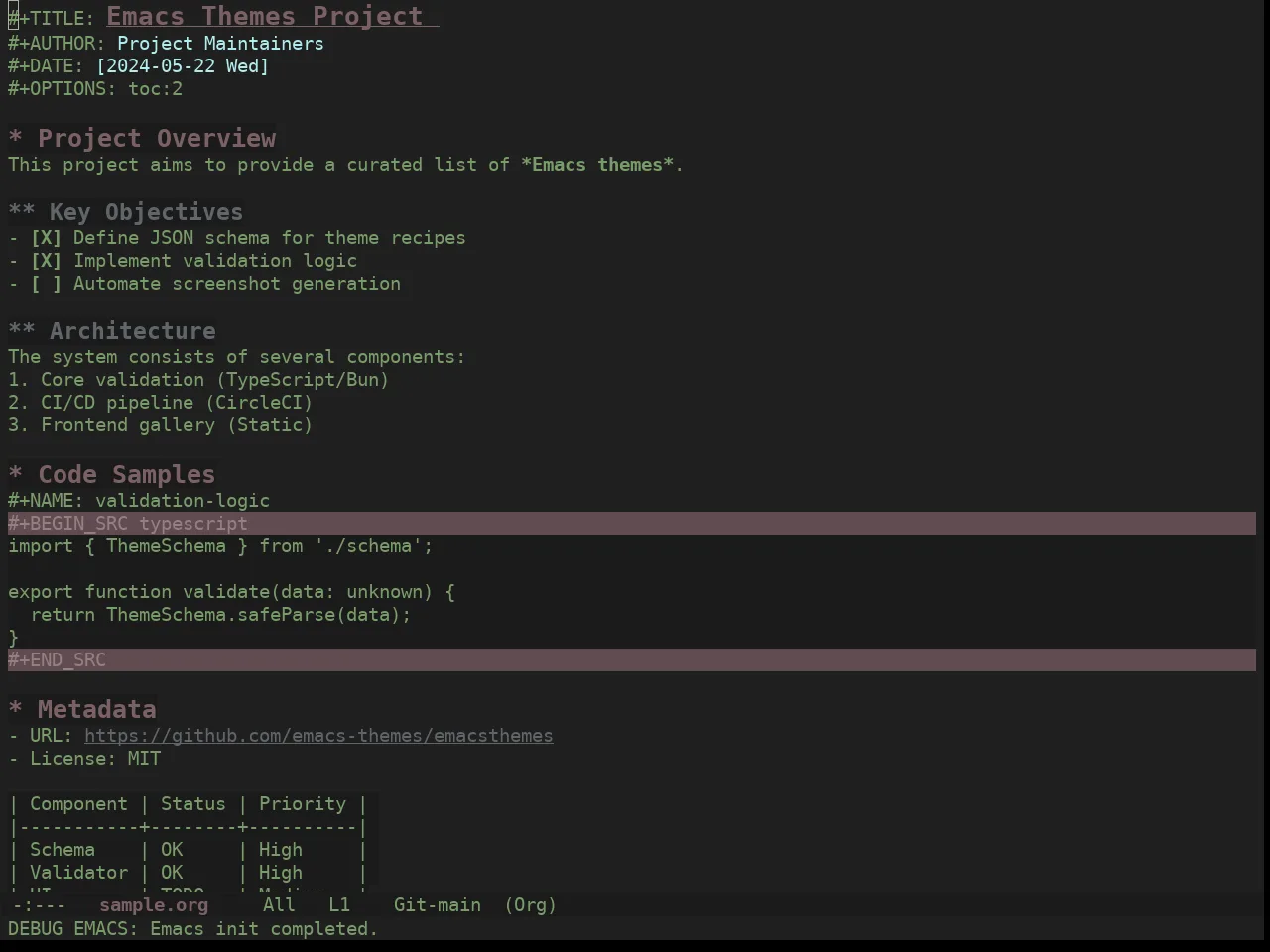Check the 'Automate screenshot generation' box
This screenshot has width=1270, height=952.
(x=46, y=284)
